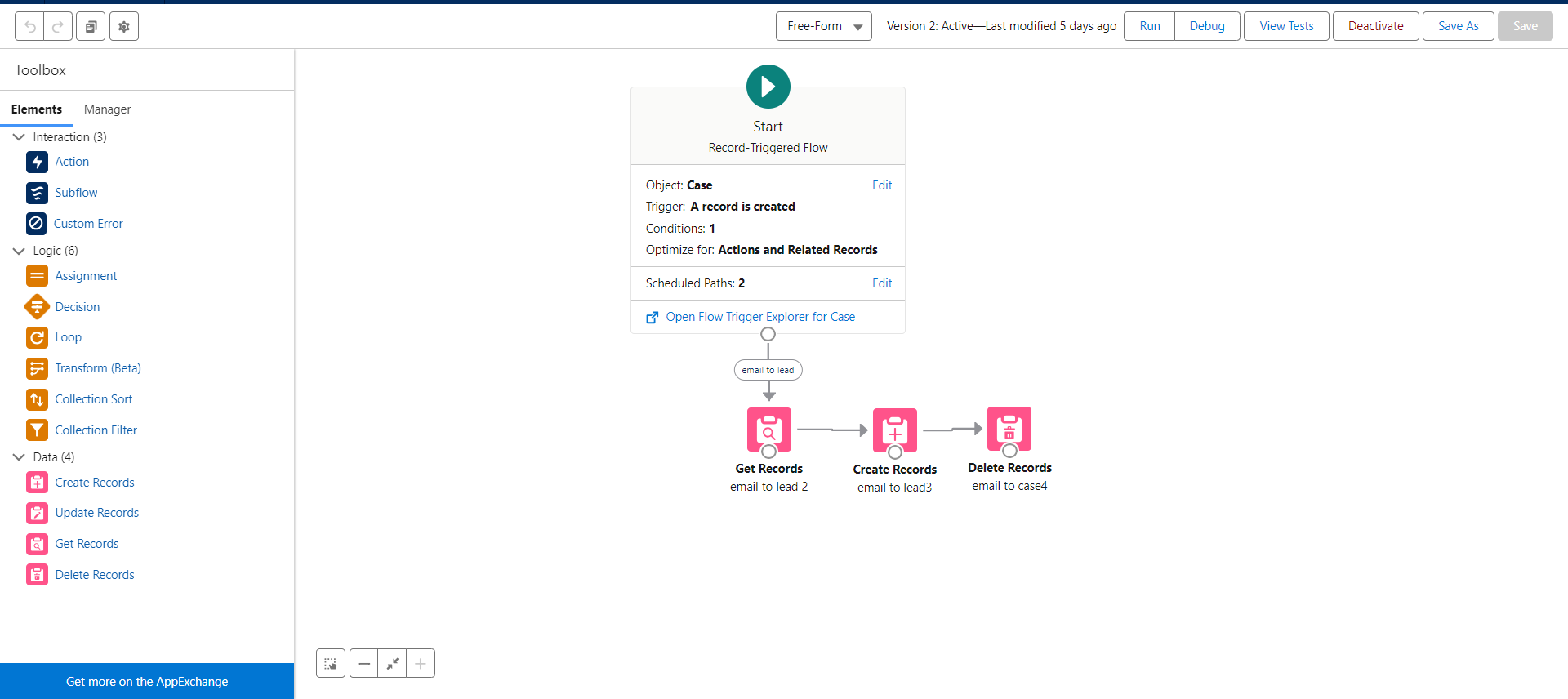Select the Create Records canvas element icon
The image size is (1568, 699).
point(894,430)
